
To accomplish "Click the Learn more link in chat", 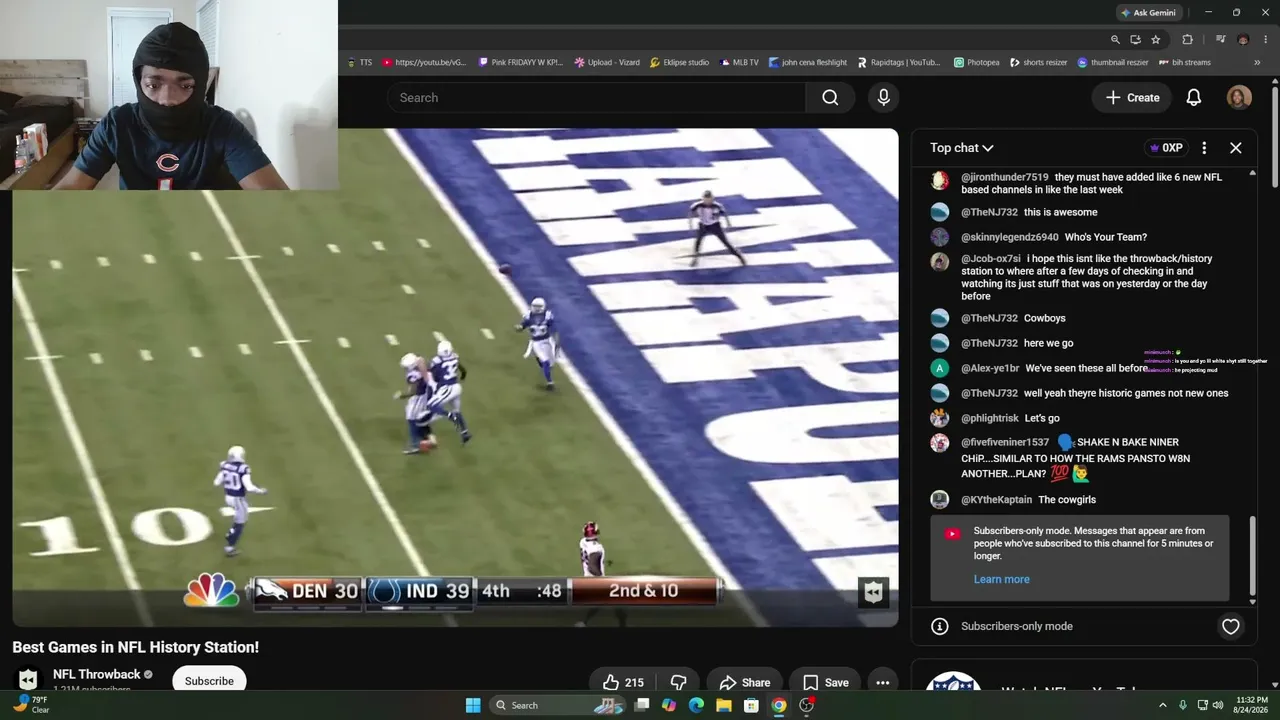I will (x=1001, y=579).
